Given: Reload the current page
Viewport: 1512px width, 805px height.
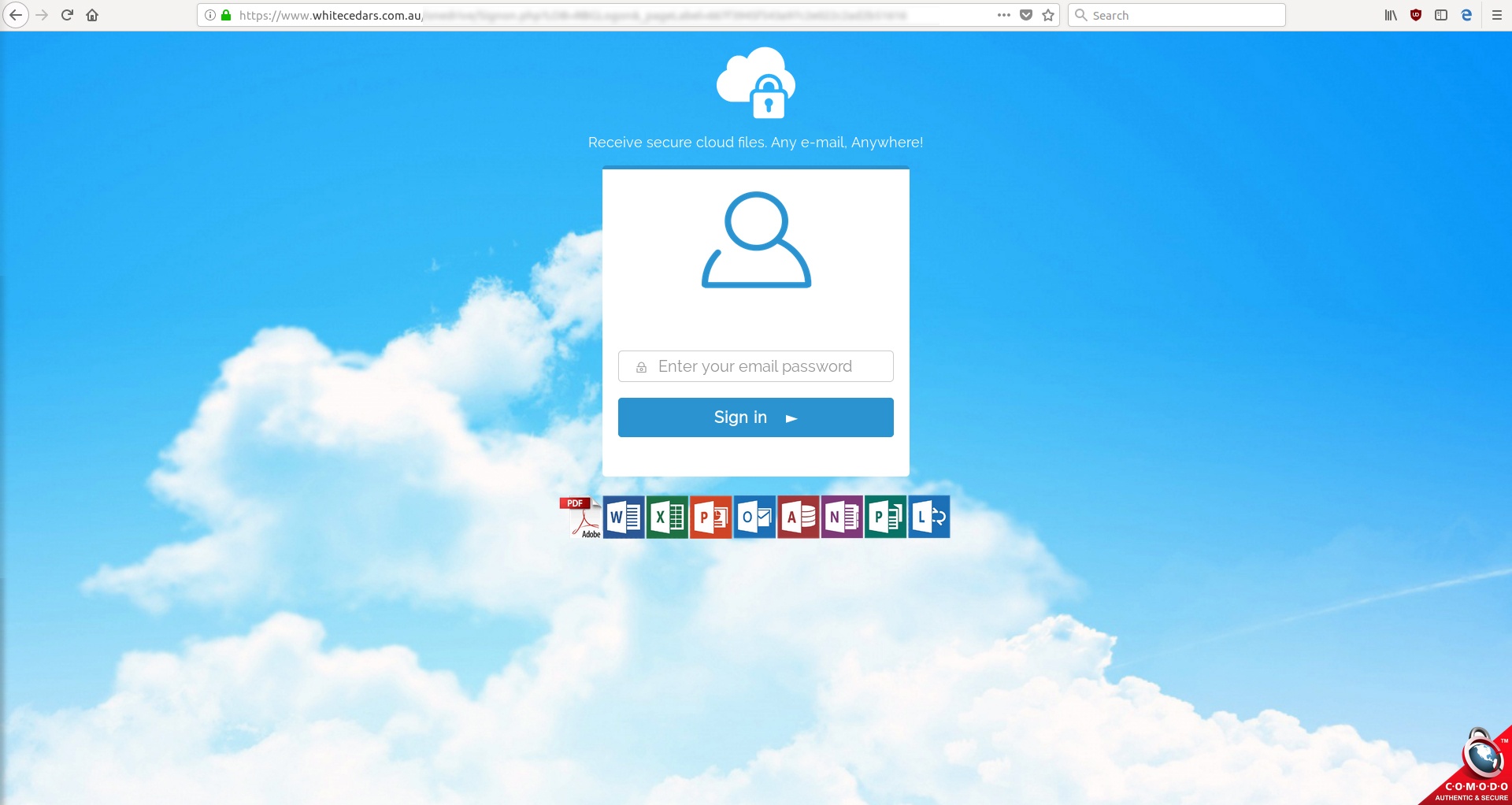Looking at the screenshot, I should pyautogui.click(x=67, y=15).
